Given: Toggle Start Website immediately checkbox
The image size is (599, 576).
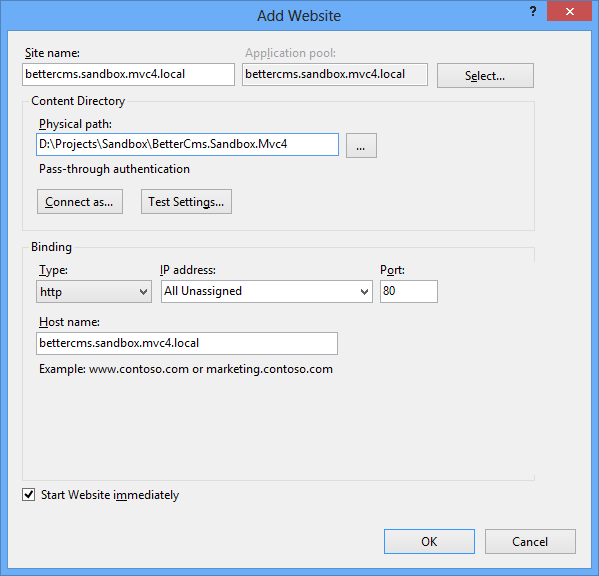Looking at the screenshot, I should (29, 494).
